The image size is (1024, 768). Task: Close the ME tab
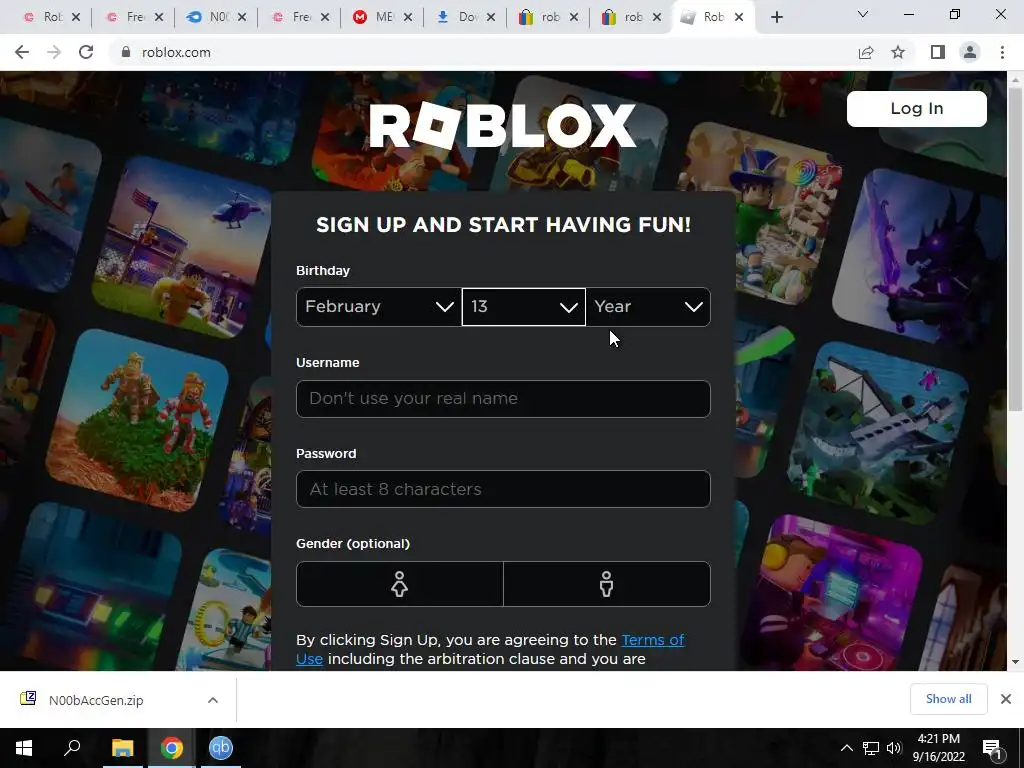[408, 17]
